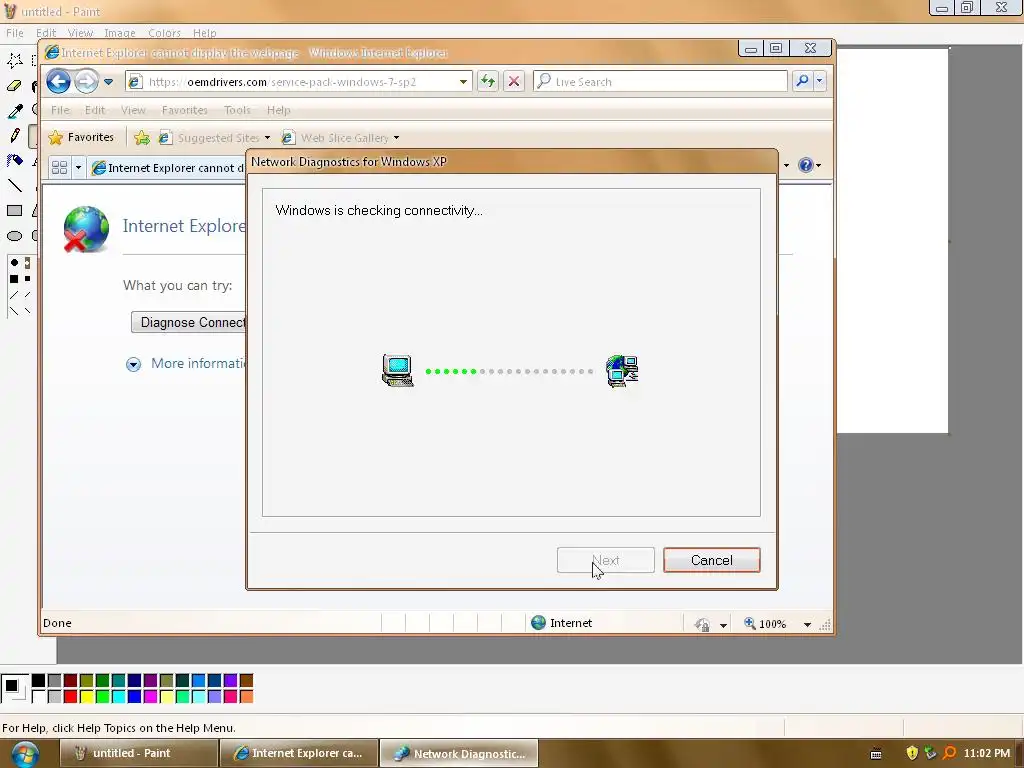Viewport: 1024px width, 768px height.
Task: Switch to Network Diagnostics taskbar button
Action: (459, 753)
